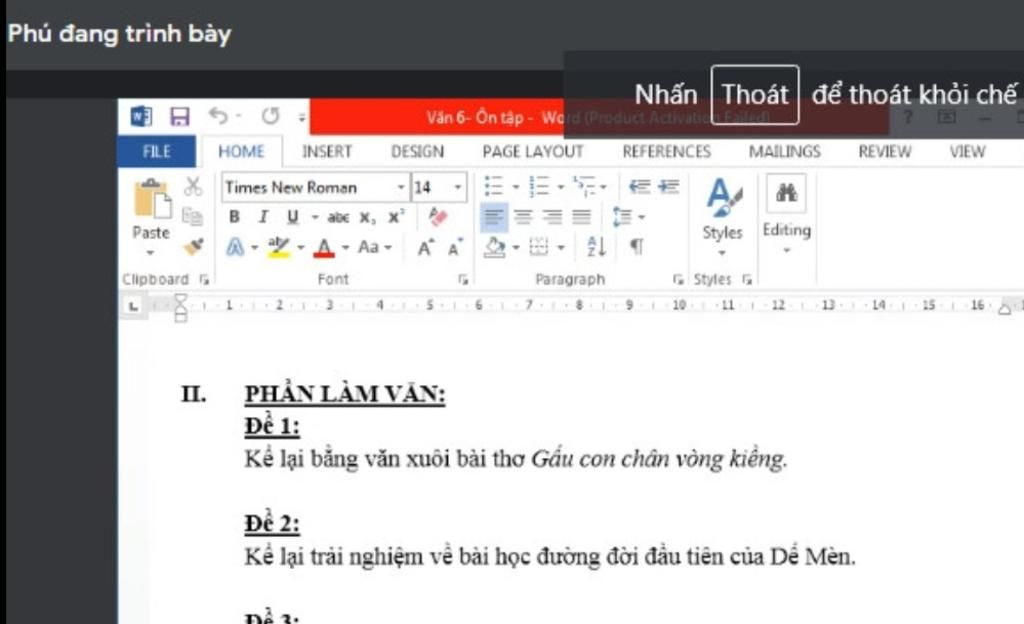Apply the red font color
The image size is (1024, 624).
(x=324, y=247)
